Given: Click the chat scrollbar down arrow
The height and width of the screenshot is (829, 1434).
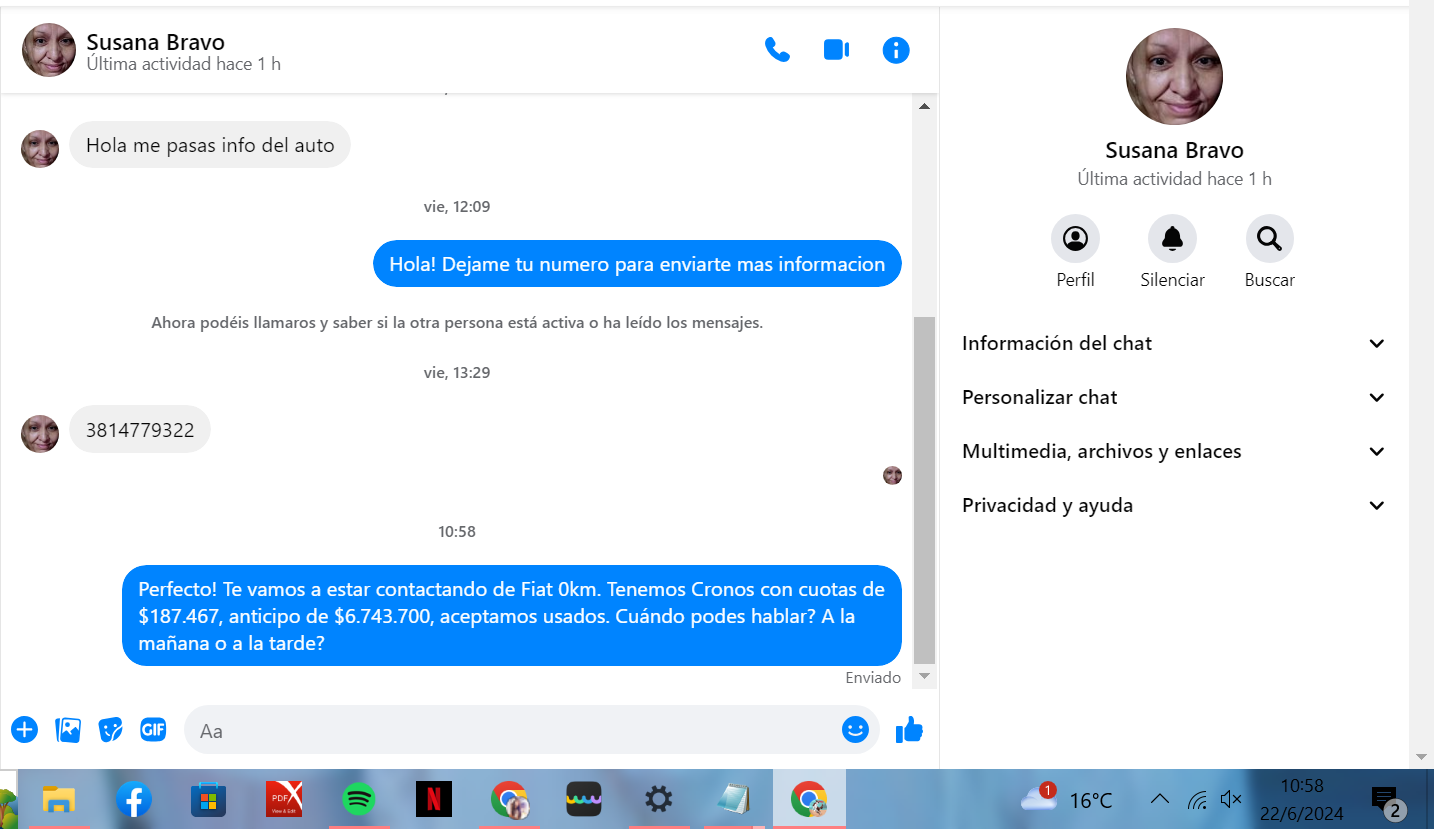Looking at the screenshot, I should click(925, 677).
